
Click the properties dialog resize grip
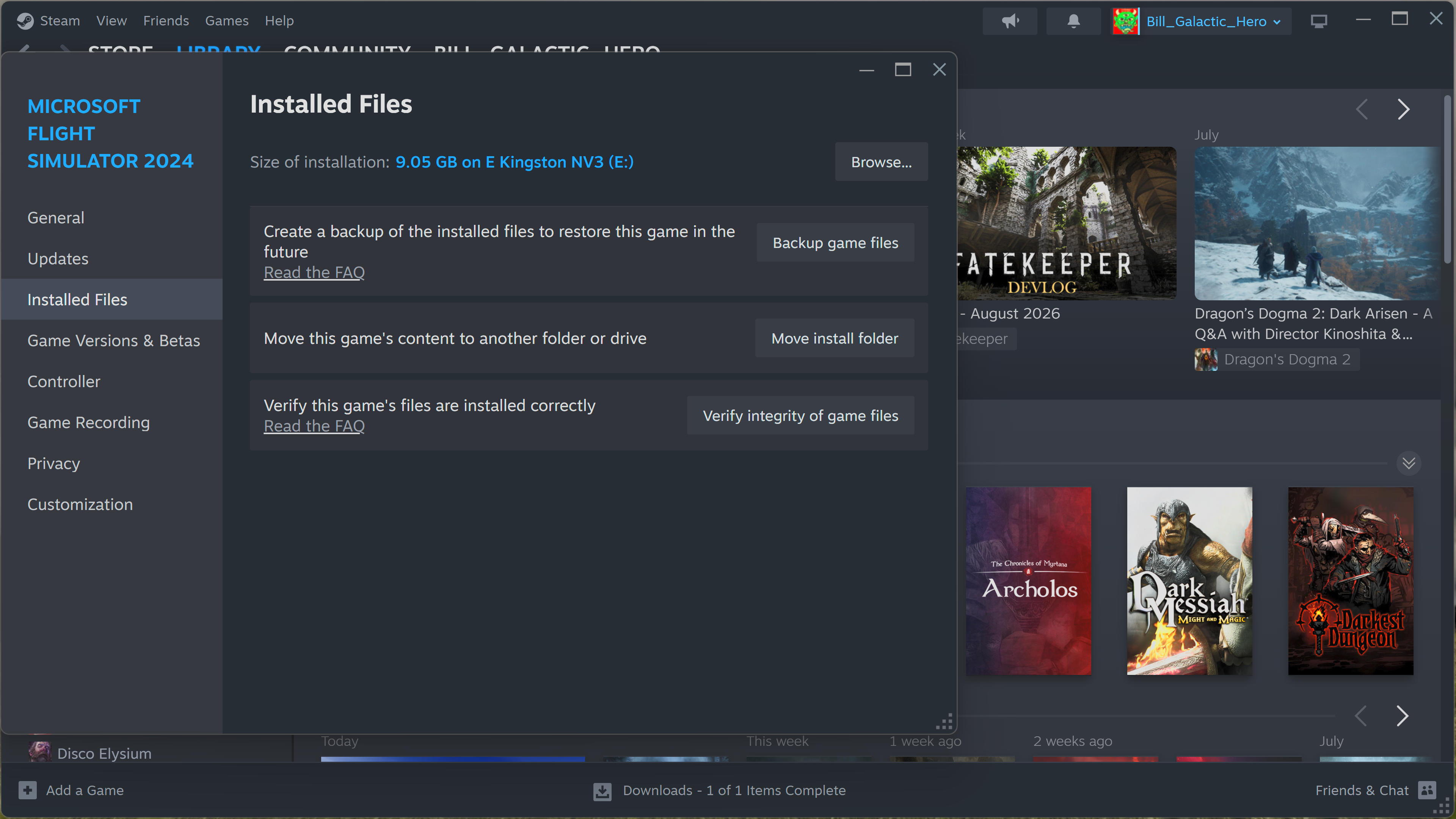click(944, 722)
